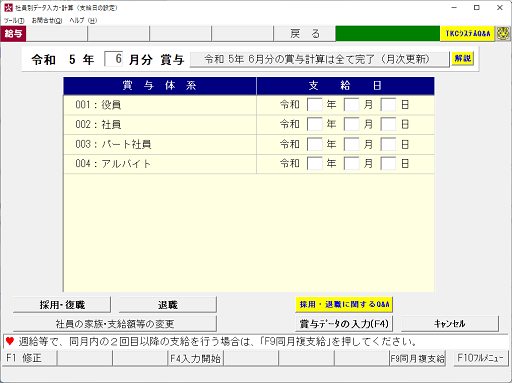Screen dimensions: 512x383
Task: Open the tiger mascot icon
Action: tap(503, 34)
